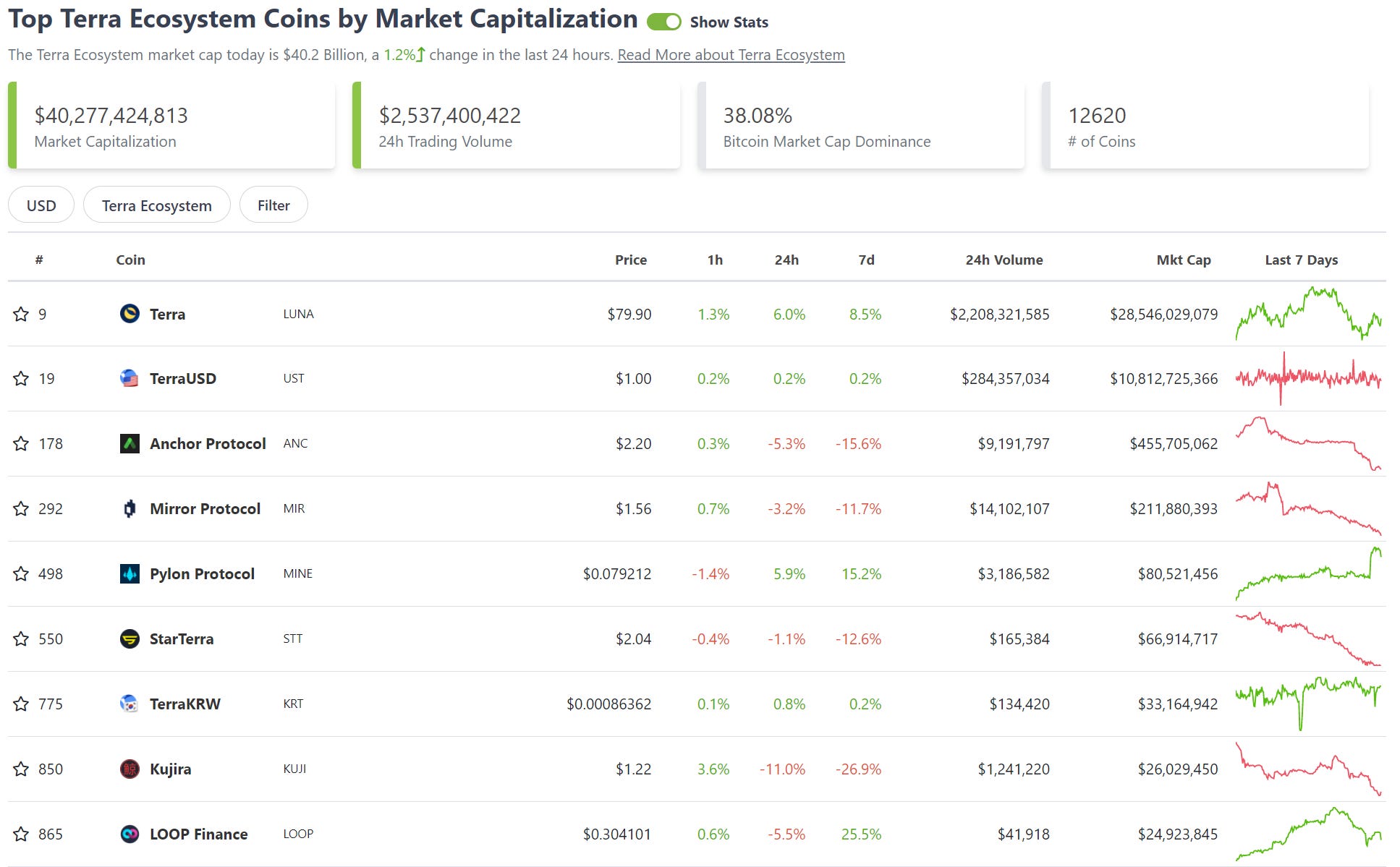1400x867 pixels.
Task: Click the Kujira 7-day sparkline
Action: pos(1308,769)
